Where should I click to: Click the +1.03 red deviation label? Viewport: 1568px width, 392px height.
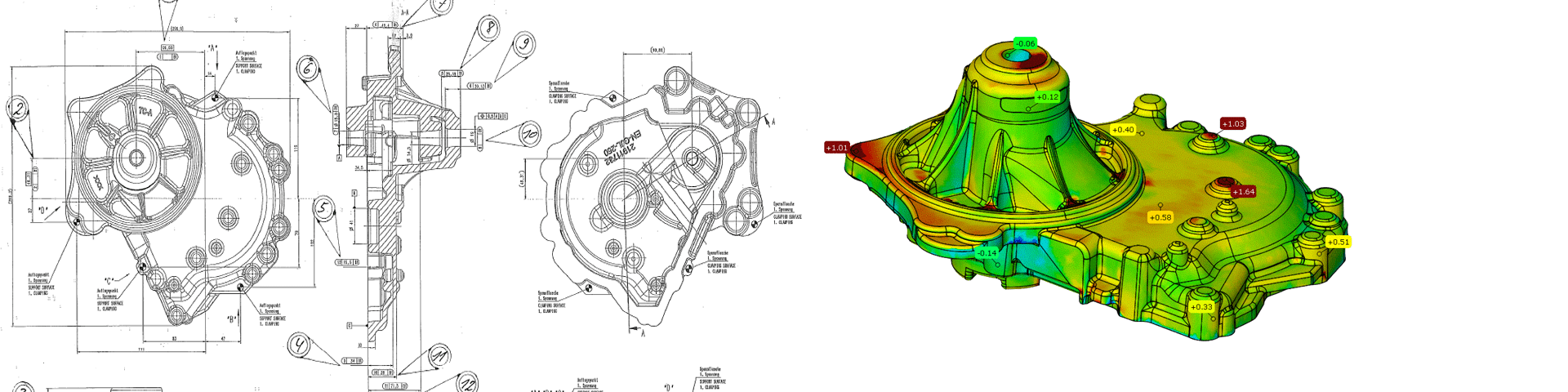coord(1233,124)
